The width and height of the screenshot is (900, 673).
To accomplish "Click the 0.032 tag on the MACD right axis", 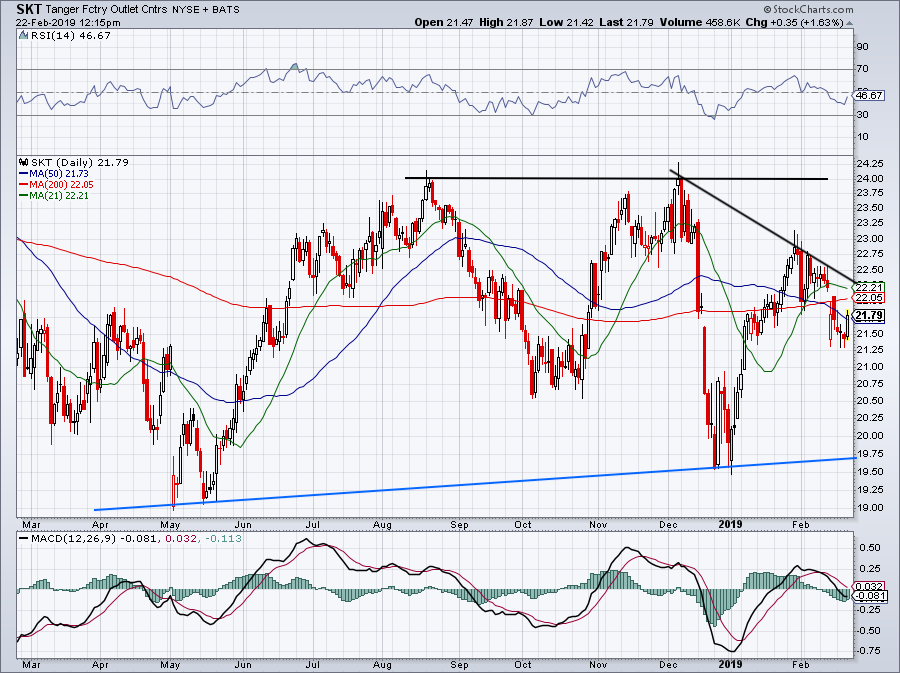I will click(870, 586).
